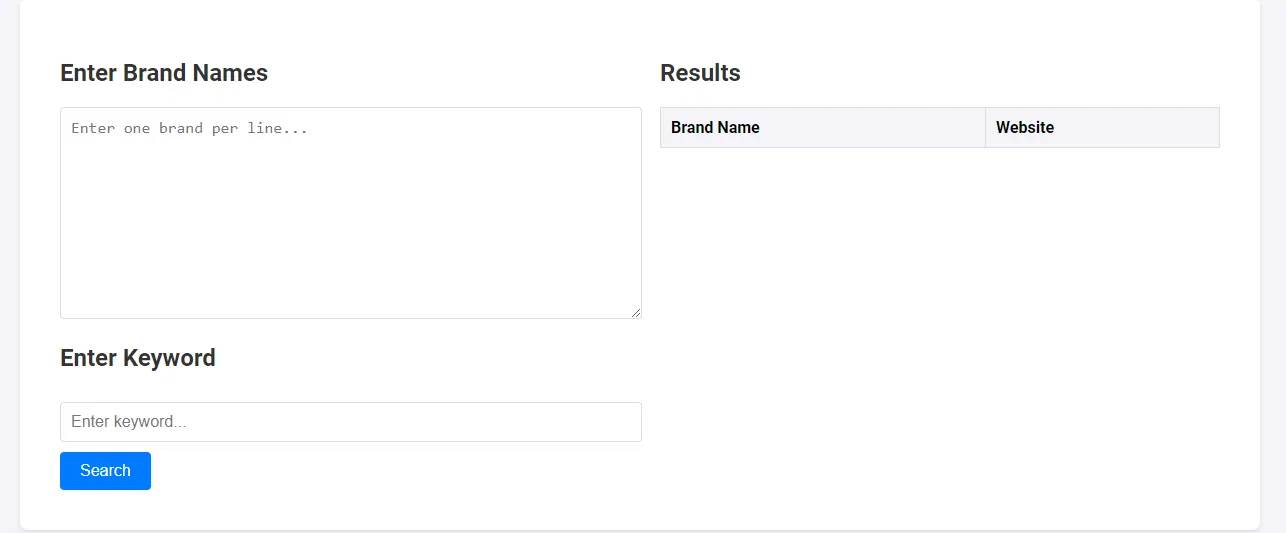The width and height of the screenshot is (1286, 533).
Task: Click the Results heading
Action: point(700,73)
